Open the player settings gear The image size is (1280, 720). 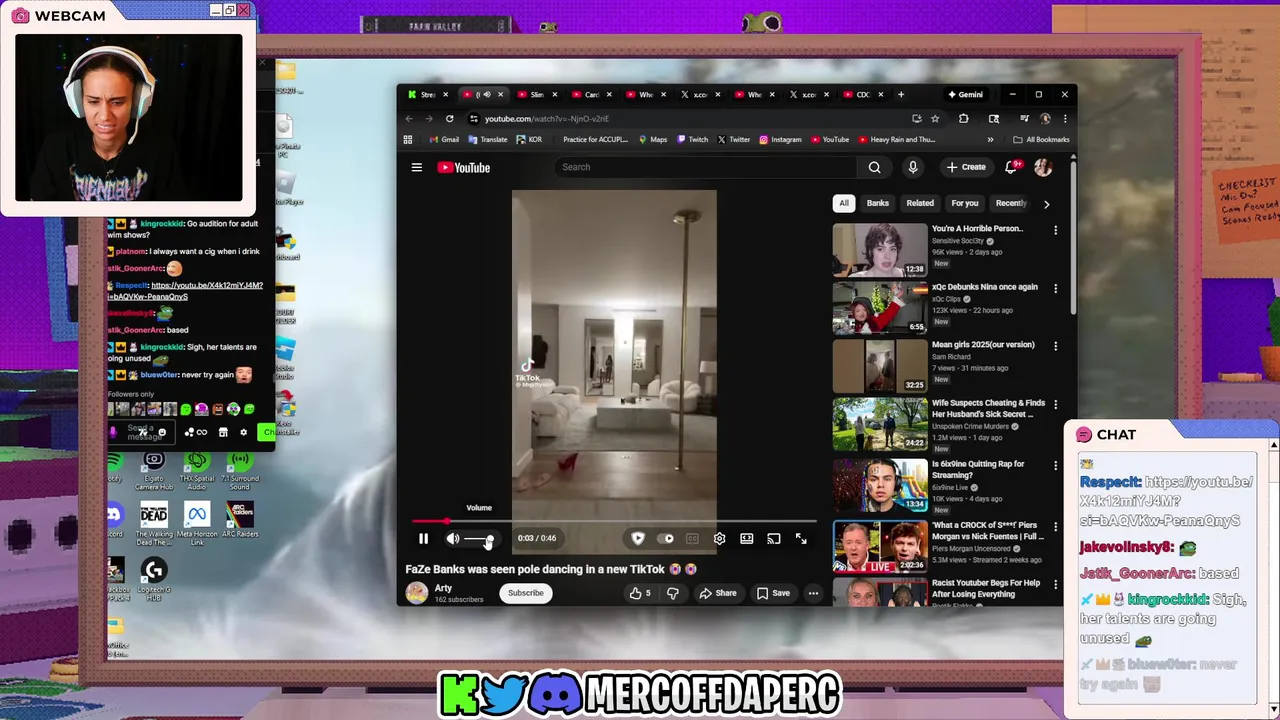tap(719, 538)
